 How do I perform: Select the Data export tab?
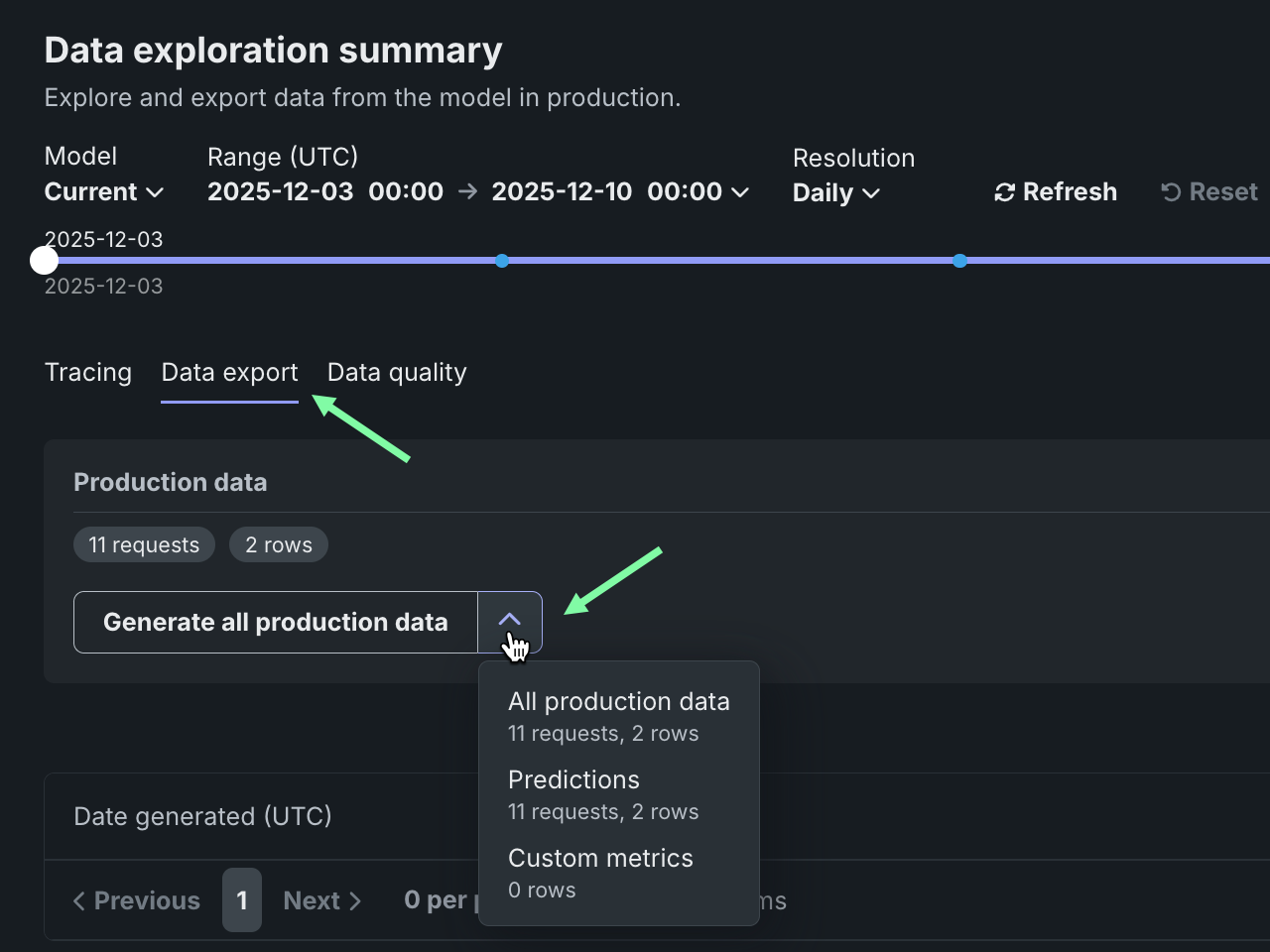pyautogui.click(x=229, y=373)
